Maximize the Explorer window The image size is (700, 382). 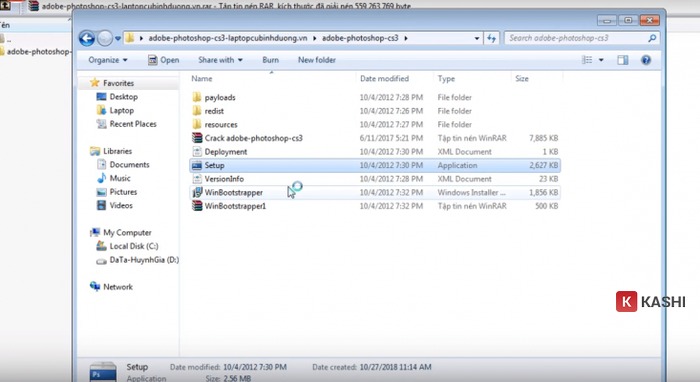tap(628, 20)
